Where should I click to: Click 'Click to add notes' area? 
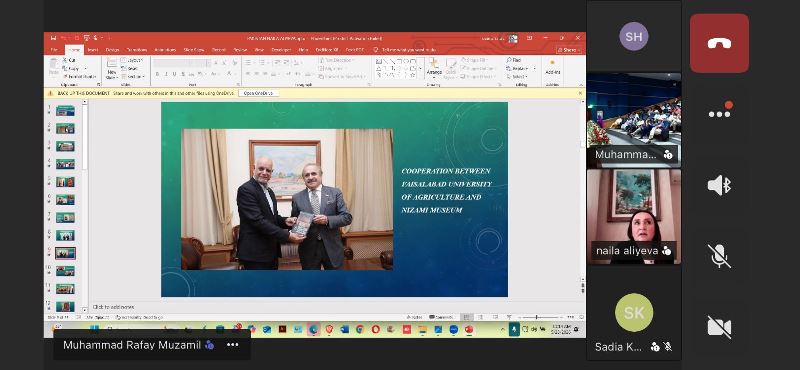click(113, 307)
